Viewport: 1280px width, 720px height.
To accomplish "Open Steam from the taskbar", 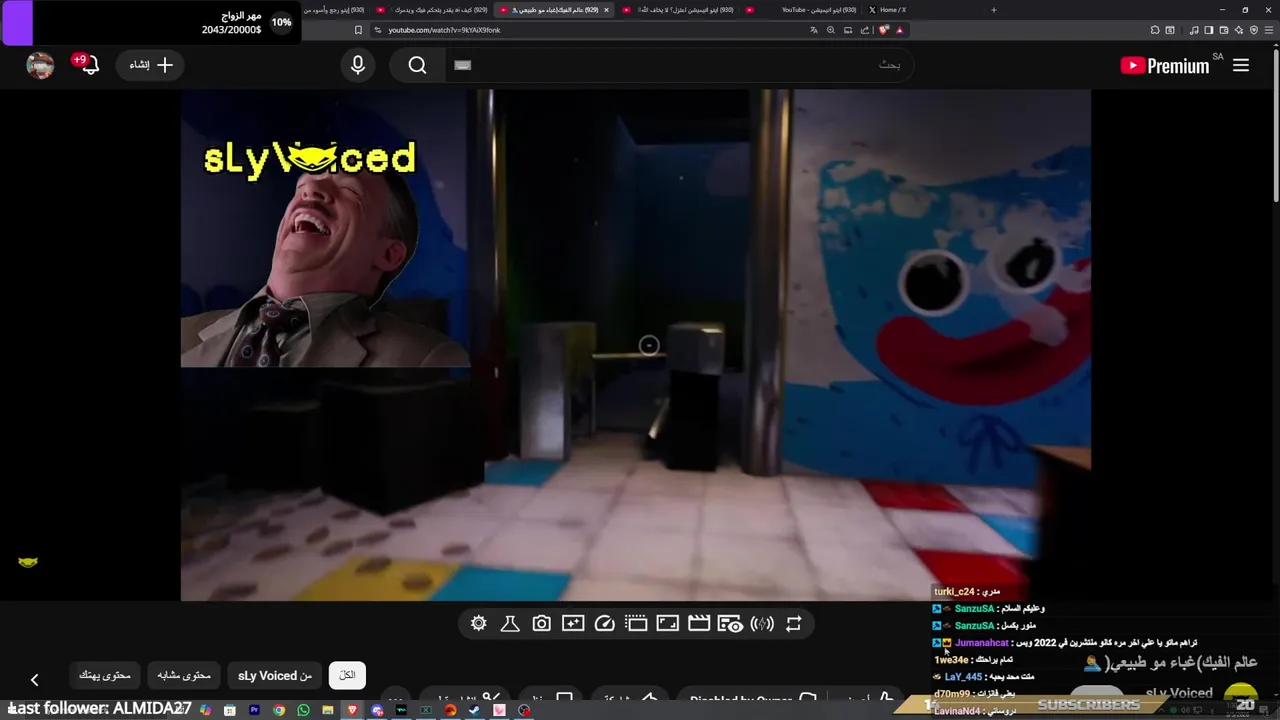I will [x=474, y=710].
